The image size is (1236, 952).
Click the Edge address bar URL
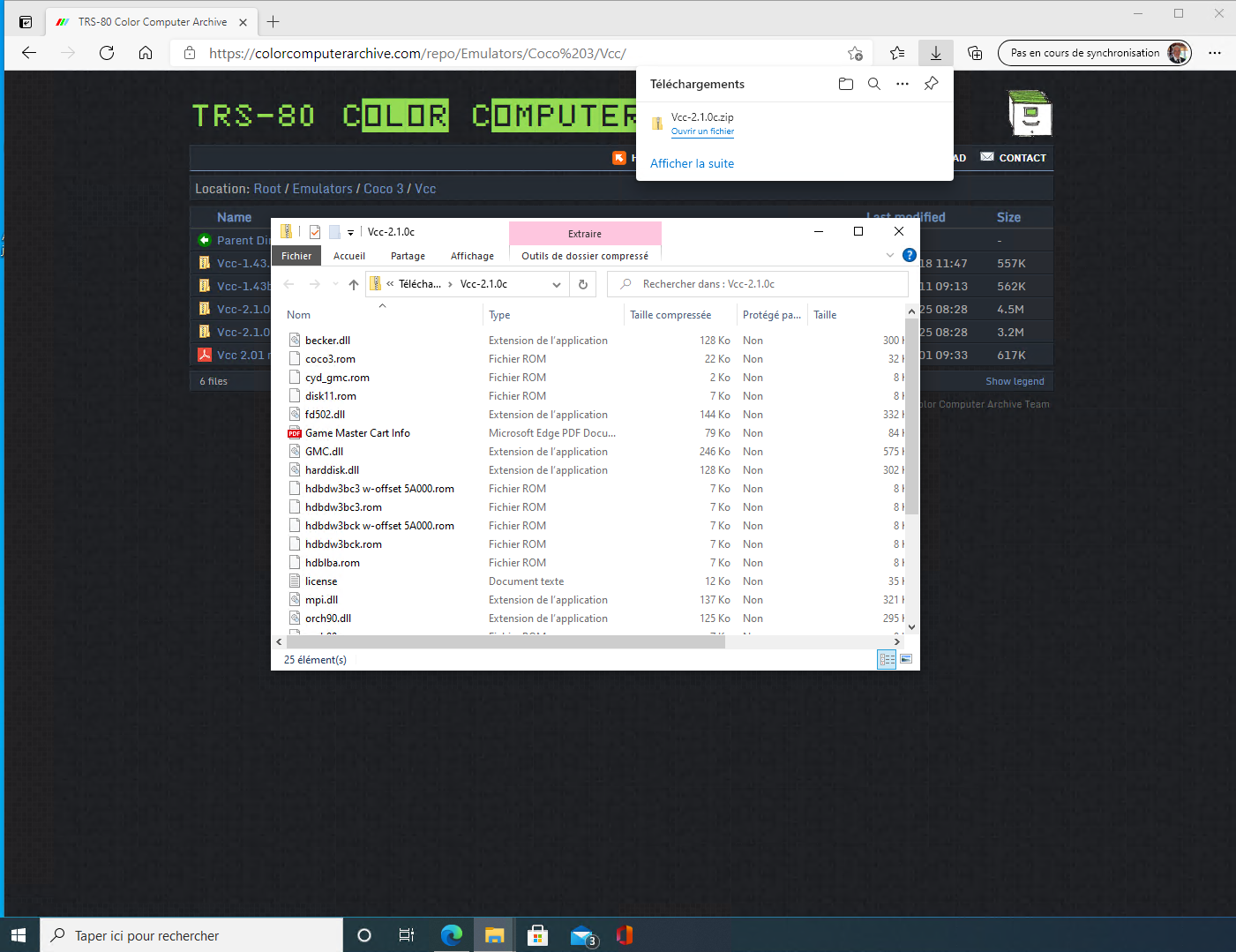pos(417,53)
